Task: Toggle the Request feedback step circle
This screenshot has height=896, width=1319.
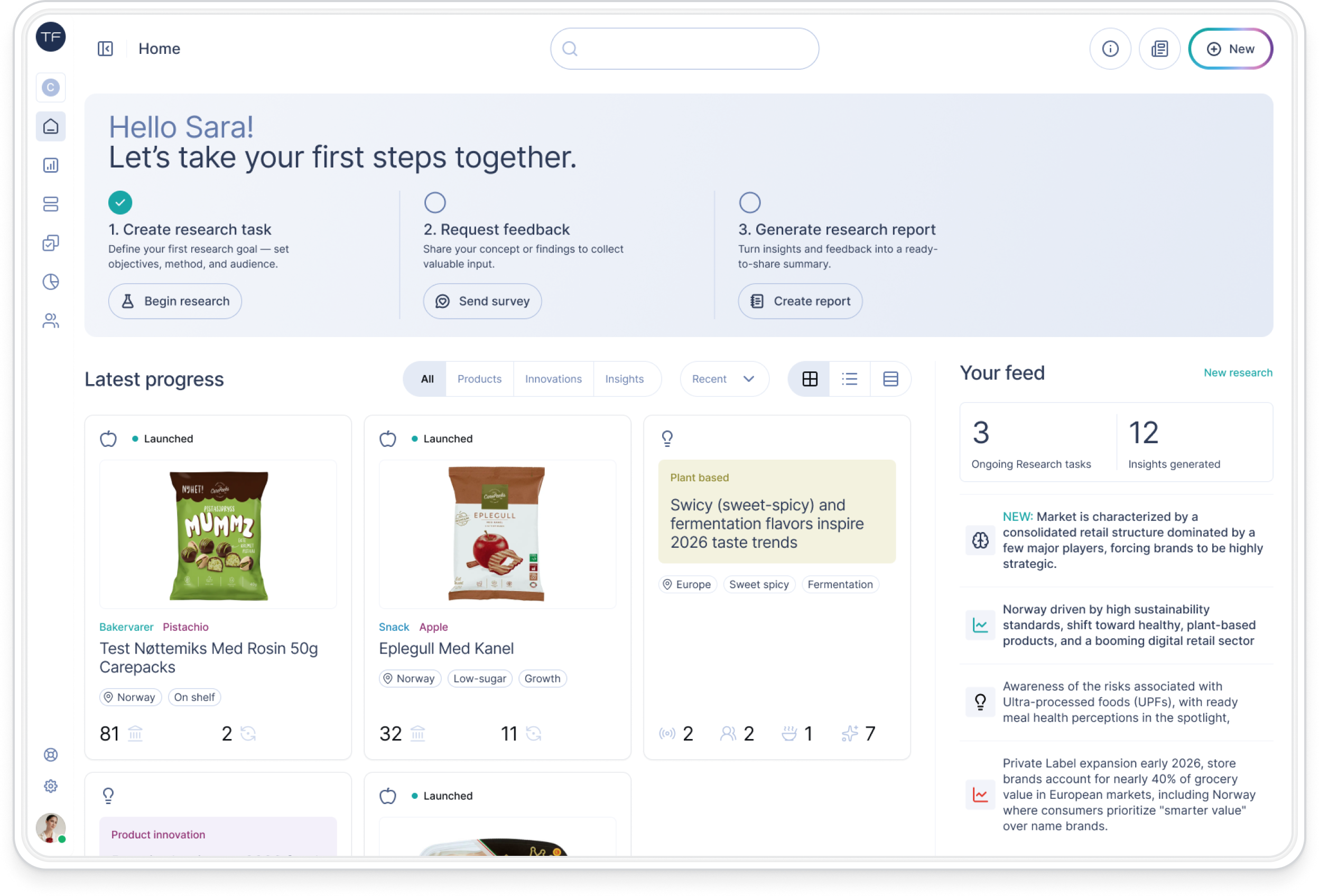Action: coord(435,202)
